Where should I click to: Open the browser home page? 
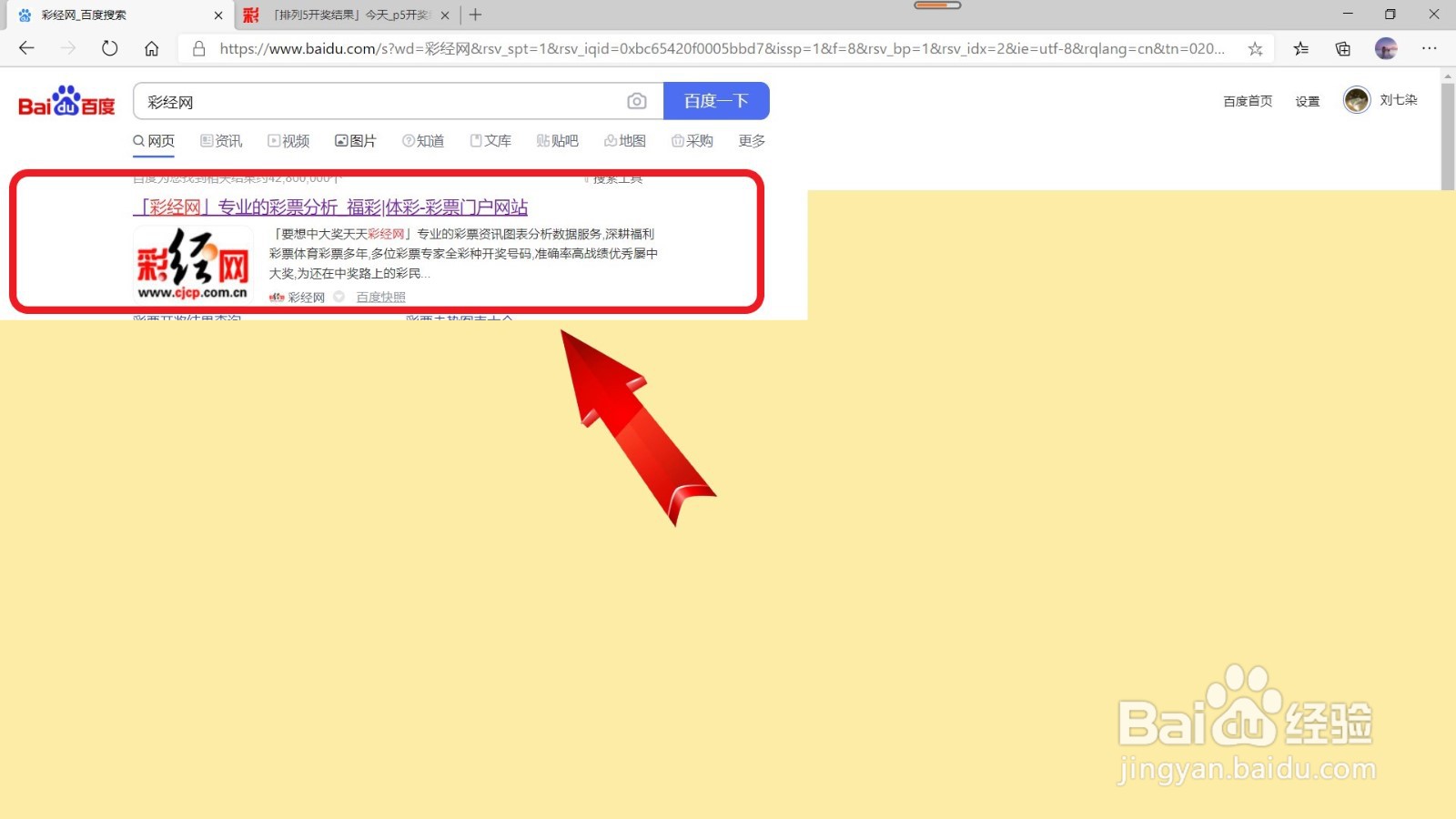(x=151, y=48)
